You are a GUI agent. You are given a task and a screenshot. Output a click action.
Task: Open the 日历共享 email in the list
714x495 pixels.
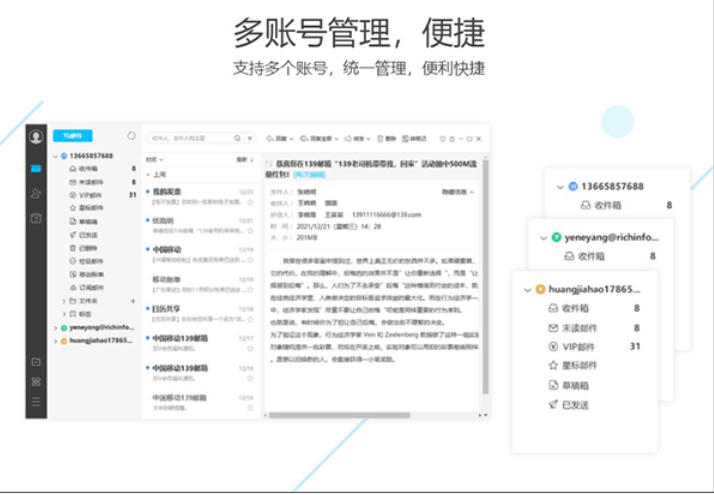click(200, 313)
